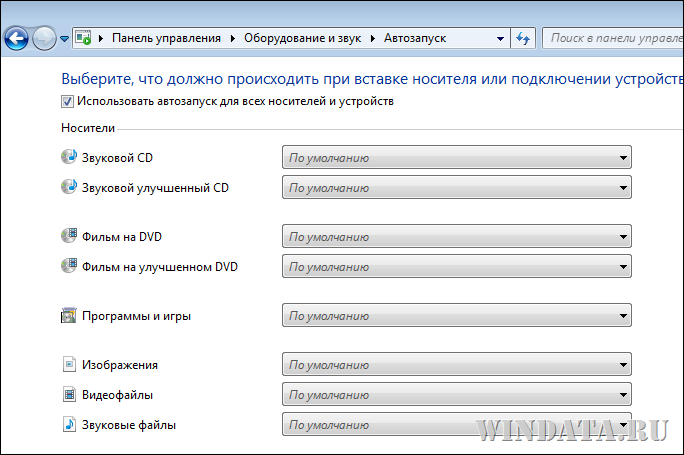Click the Программы и игры icon
The height and width of the screenshot is (455, 684).
tap(68, 315)
